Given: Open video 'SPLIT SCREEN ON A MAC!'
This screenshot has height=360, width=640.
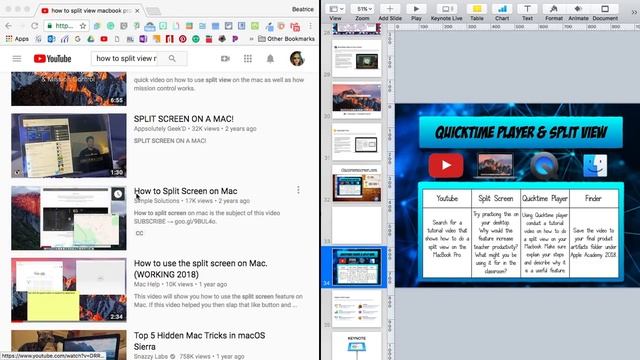Looking at the screenshot, I should click(x=184, y=119).
